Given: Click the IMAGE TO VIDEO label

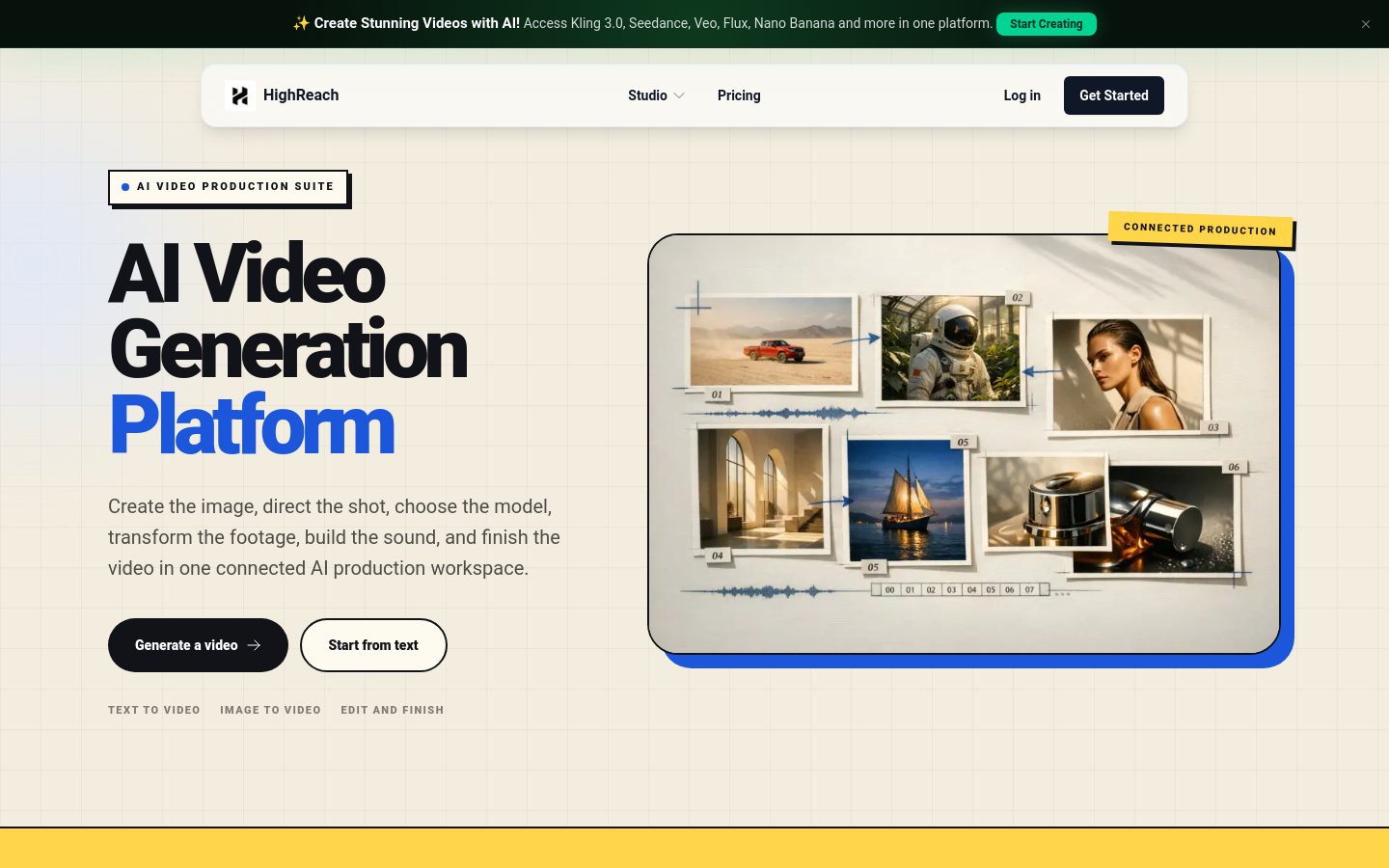Looking at the screenshot, I should [270, 710].
